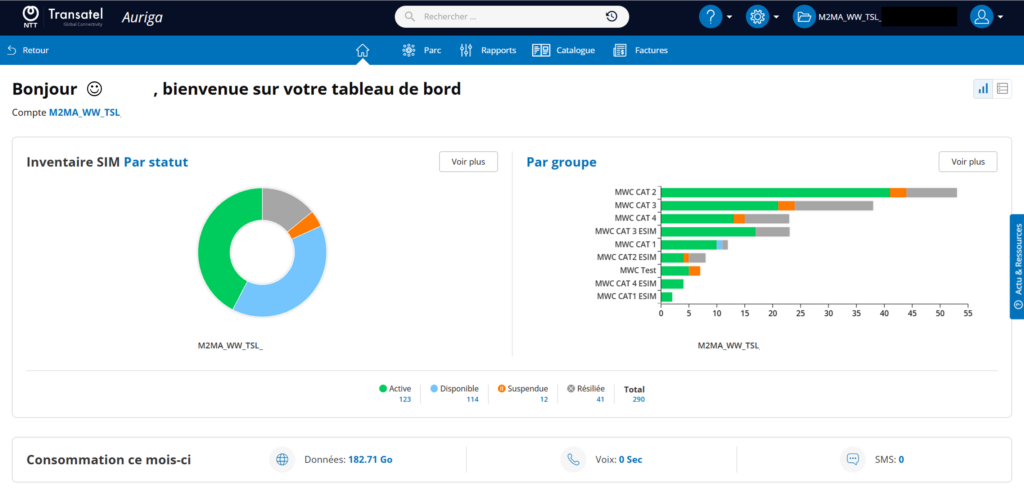Click the SMS speech bubble icon
The width and height of the screenshot is (1024, 504).
click(x=852, y=460)
